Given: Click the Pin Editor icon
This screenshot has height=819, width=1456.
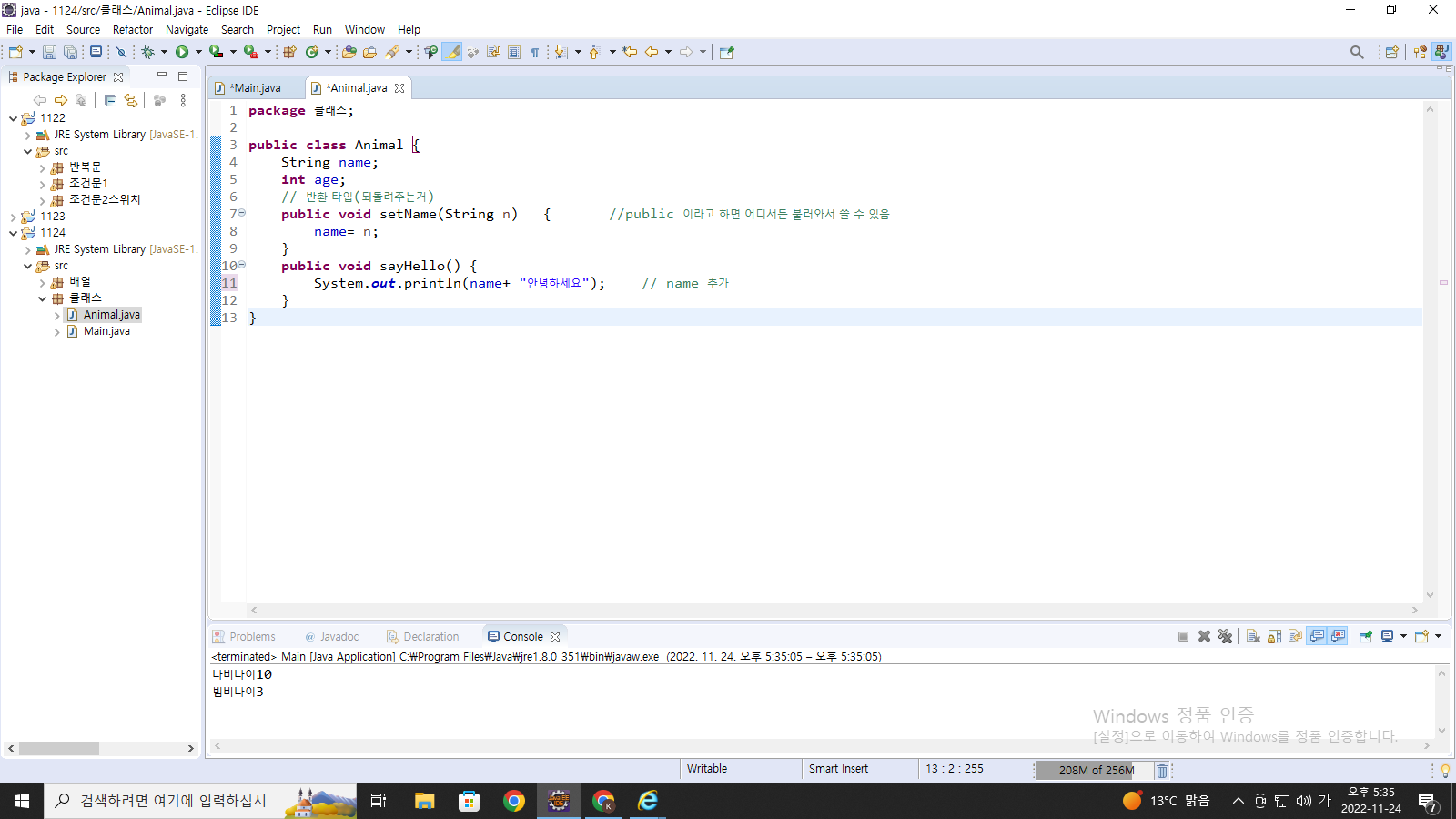Looking at the screenshot, I should click(x=726, y=52).
